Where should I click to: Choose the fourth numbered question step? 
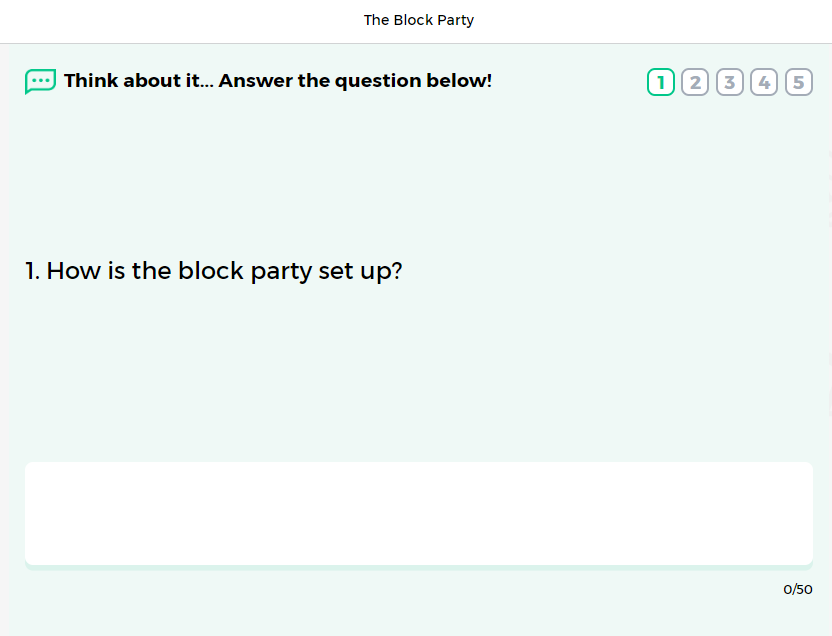tap(764, 82)
